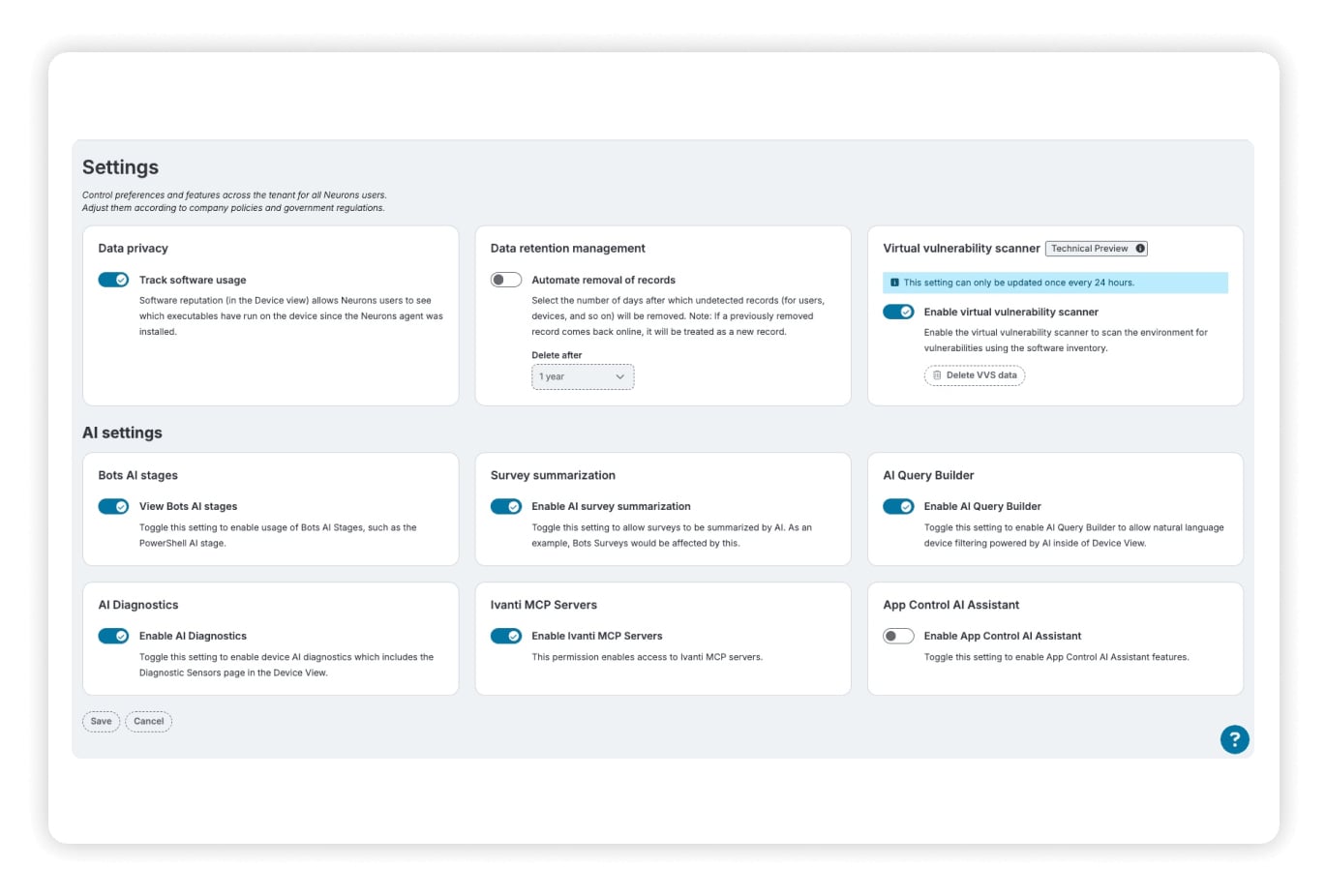Click the trash icon on Delete VVS data
The image size is (1326, 896).
pyautogui.click(x=937, y=375)
